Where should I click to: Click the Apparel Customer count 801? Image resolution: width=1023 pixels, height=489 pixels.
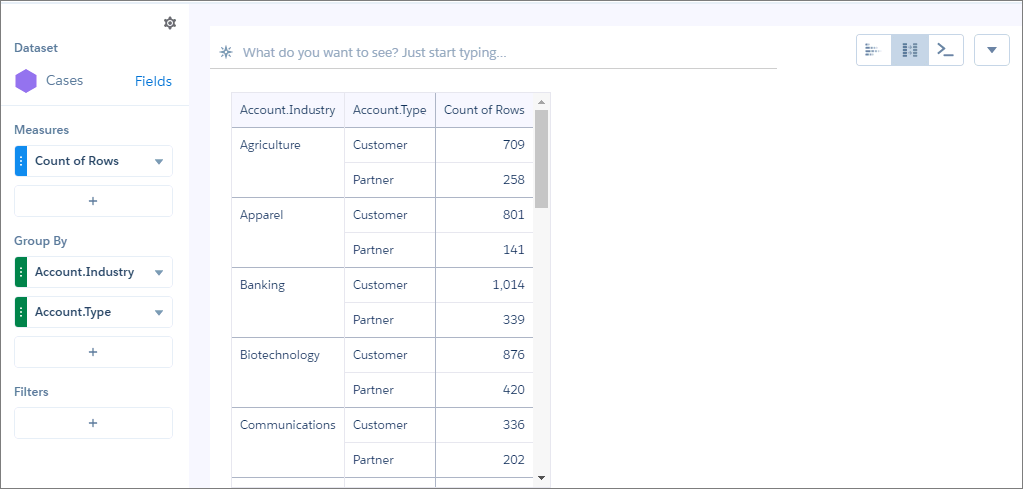[x=484, y=215]
